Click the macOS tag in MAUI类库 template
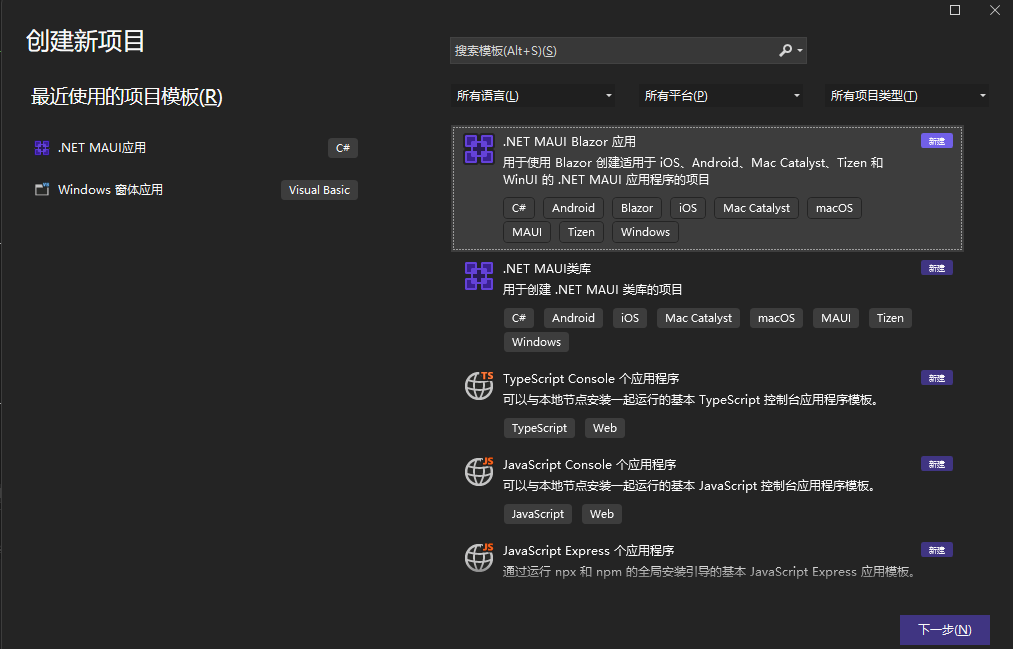Image resolution: width=1013 pixels, height=649 pixels. (776, 318)
